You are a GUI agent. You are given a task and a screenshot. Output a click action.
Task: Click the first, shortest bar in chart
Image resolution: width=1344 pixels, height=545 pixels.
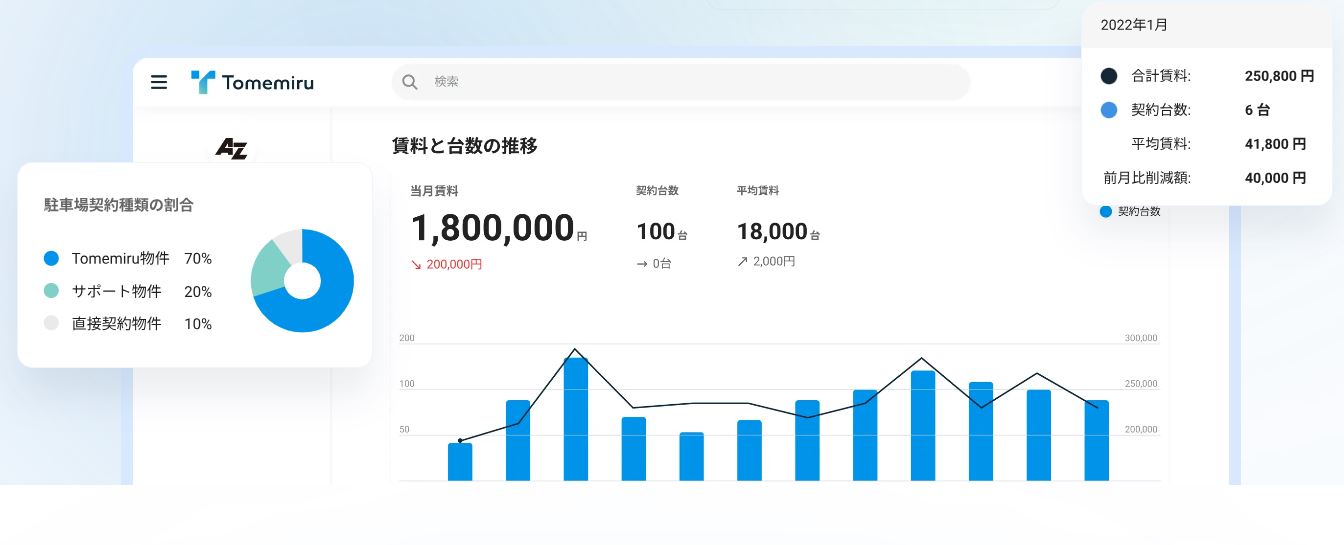click(460, 461)
